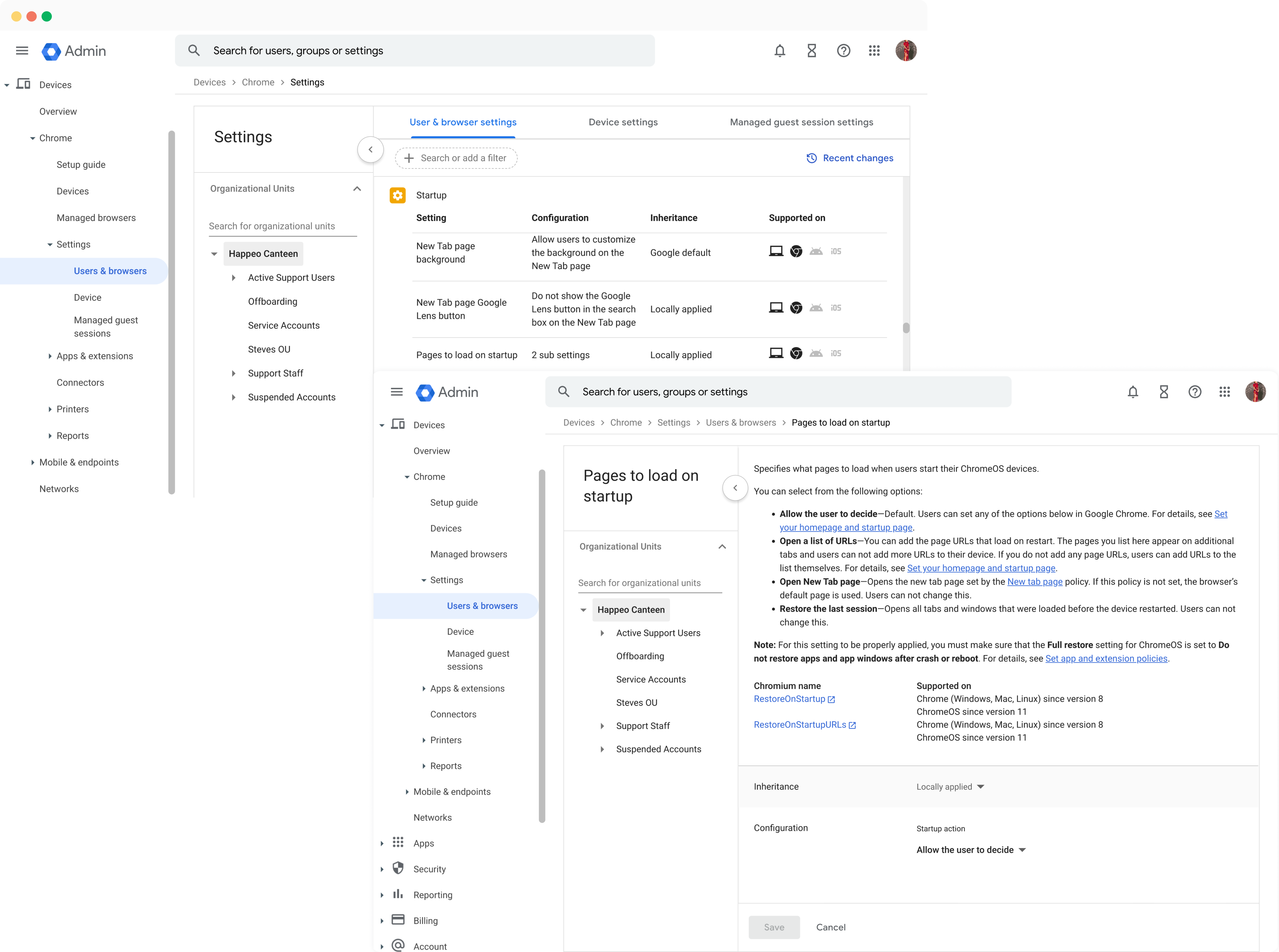Open the Inheritance 'Locally applied' dropdown
Viewport: 1279px width, 952px height.
click(950, 787)
